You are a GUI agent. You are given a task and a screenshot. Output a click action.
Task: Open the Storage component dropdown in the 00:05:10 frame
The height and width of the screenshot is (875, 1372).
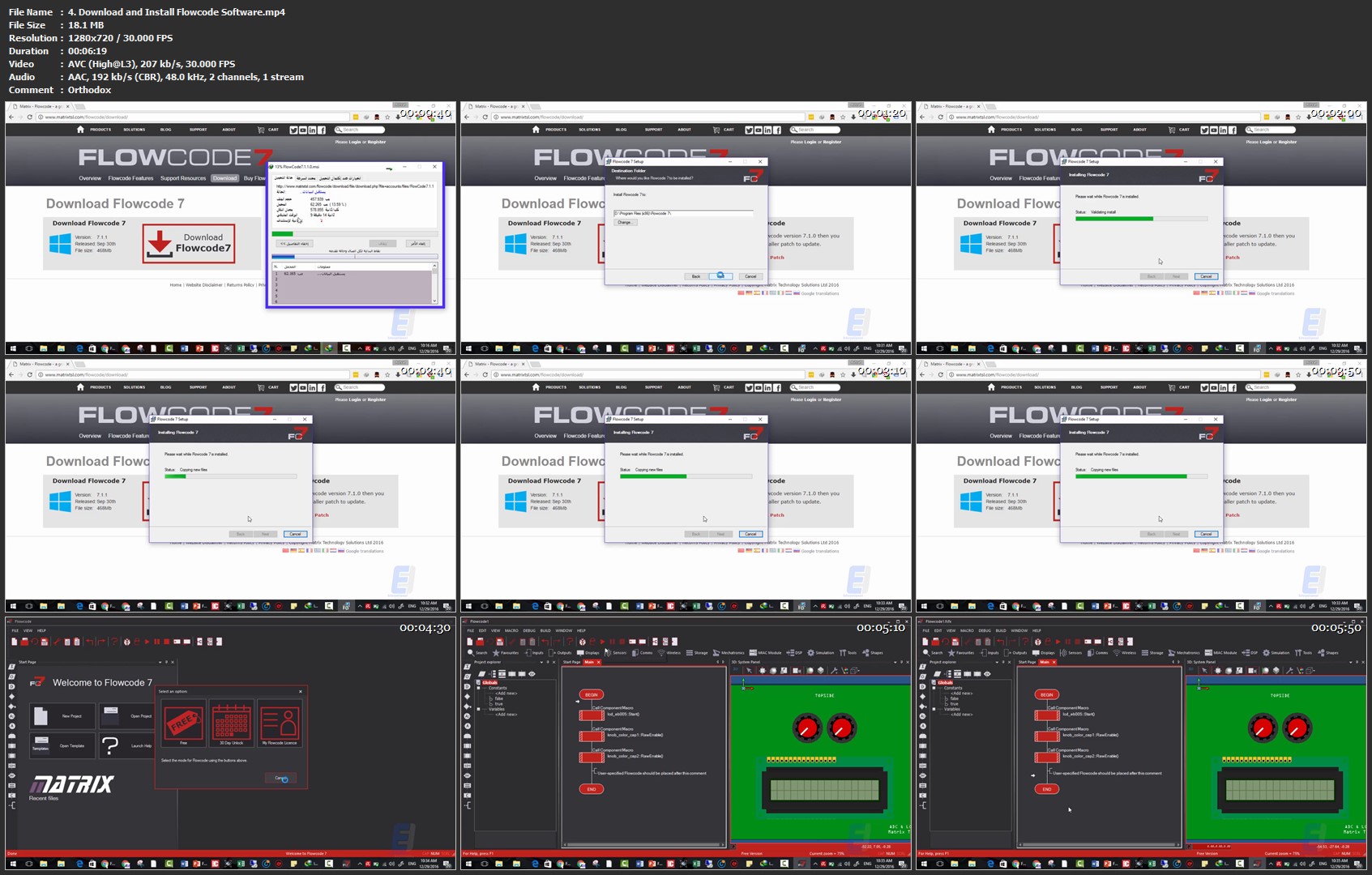click(x=697, y=652)
